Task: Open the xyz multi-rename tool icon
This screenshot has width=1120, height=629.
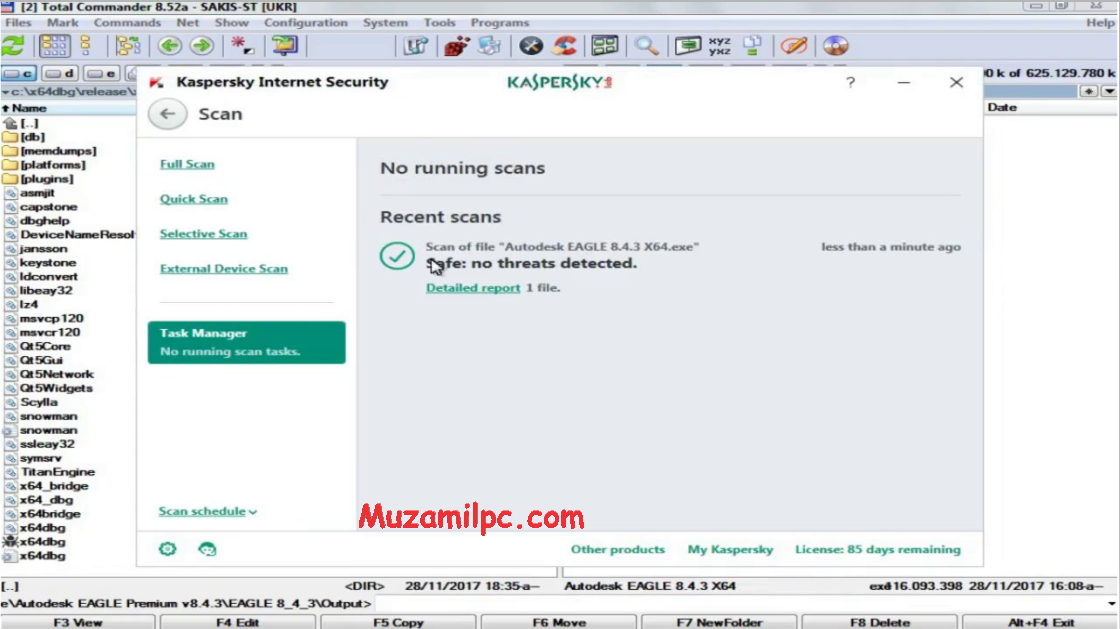Action: 719,46
